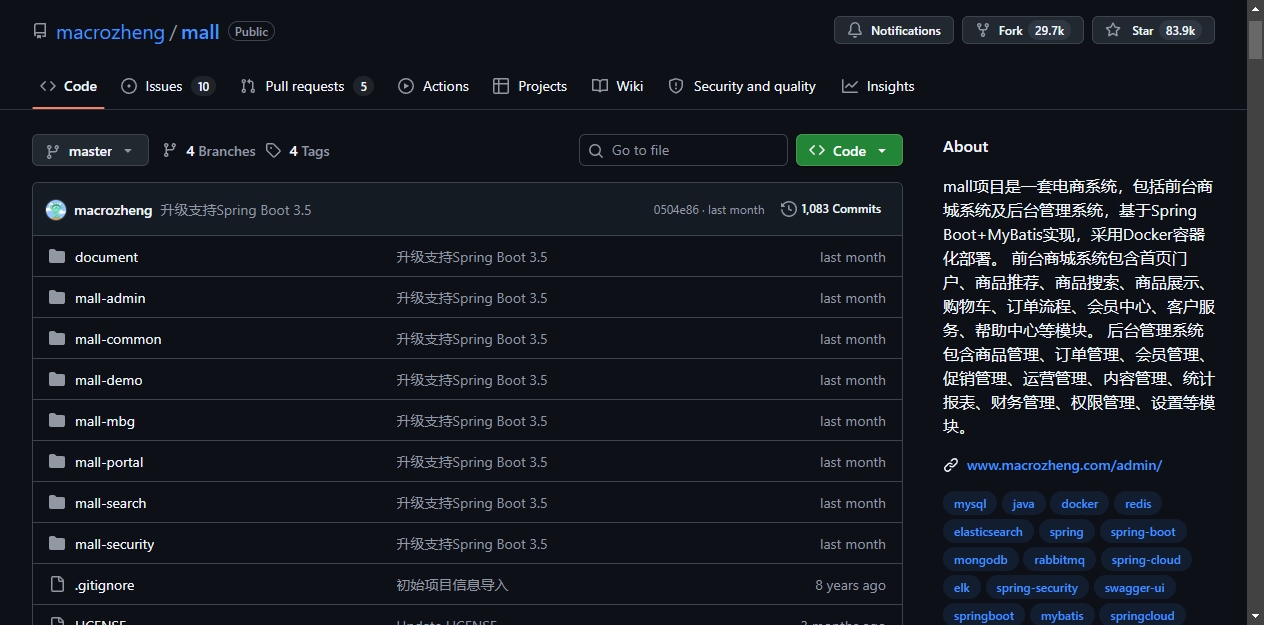The image size is (1264, 625).
Task: Click the folder icon beside mall-common
Action: (57, 339)
